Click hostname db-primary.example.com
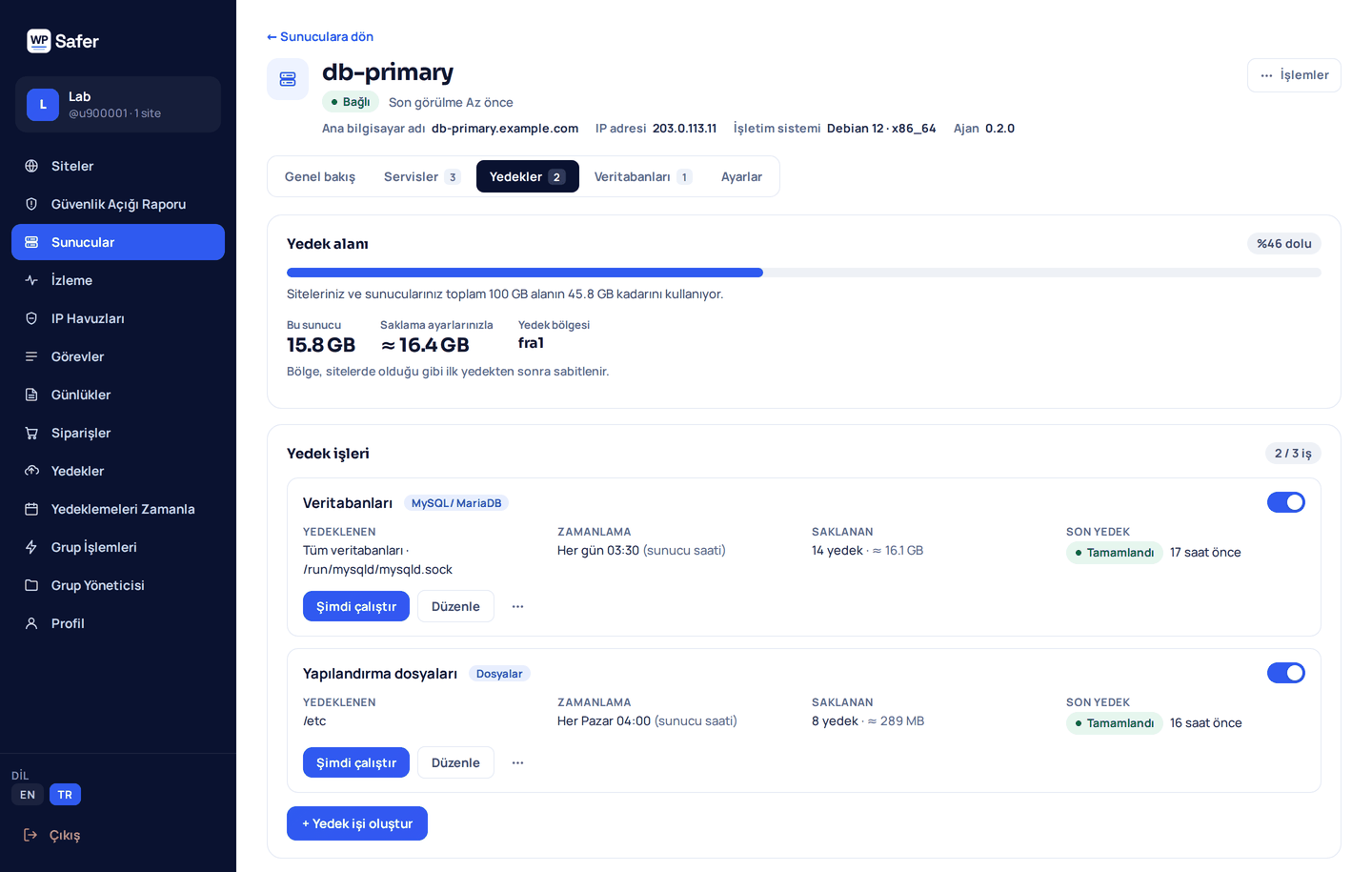Image resolution: width=1372 pixels, height=872 pixels. [505, 128]
